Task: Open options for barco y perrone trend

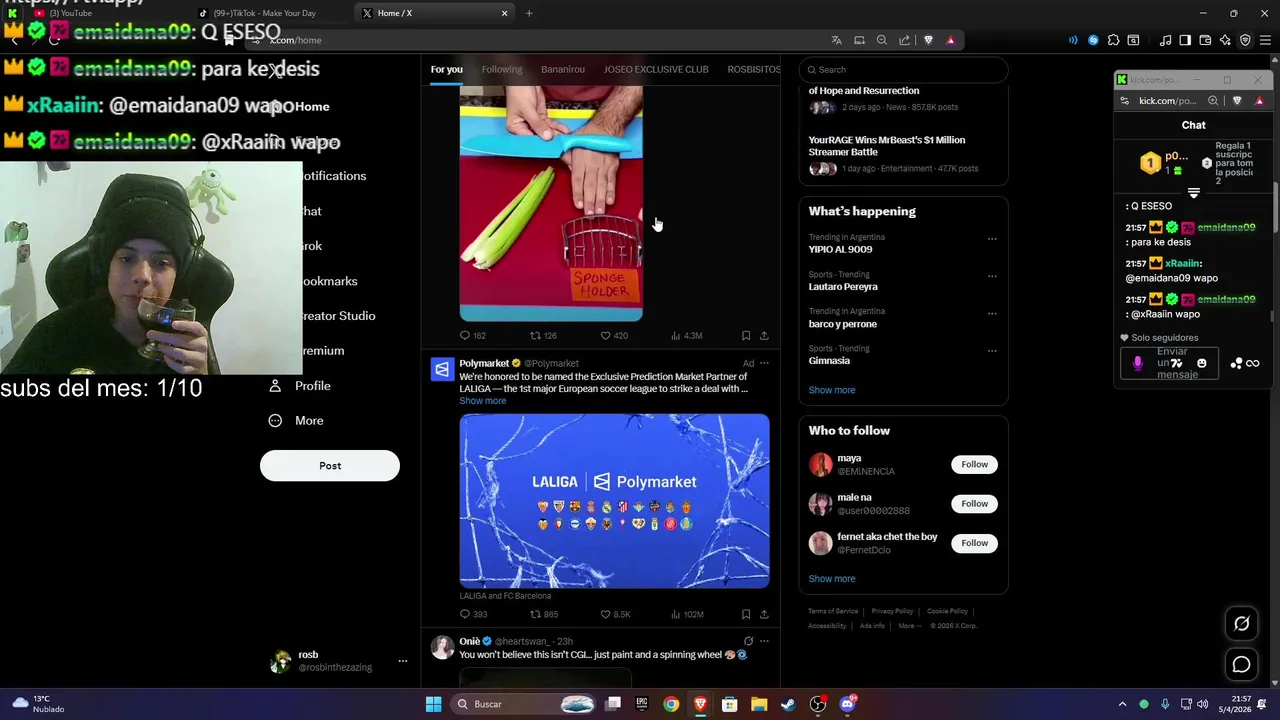Action: (992, 313)
